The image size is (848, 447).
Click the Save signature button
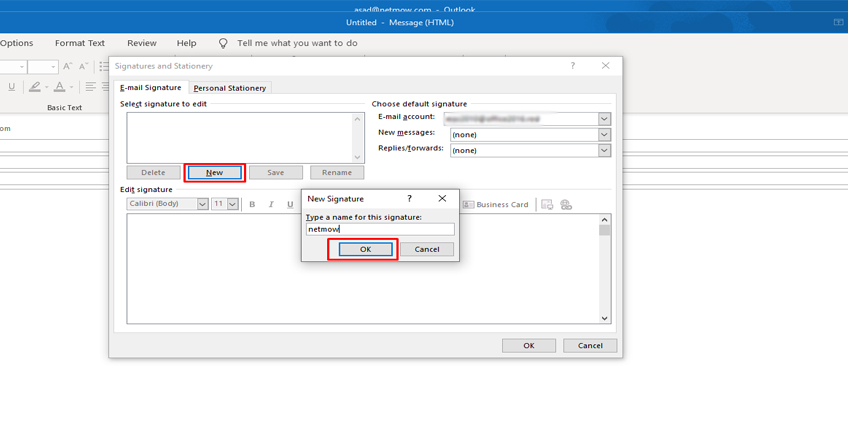coord(276,172)
